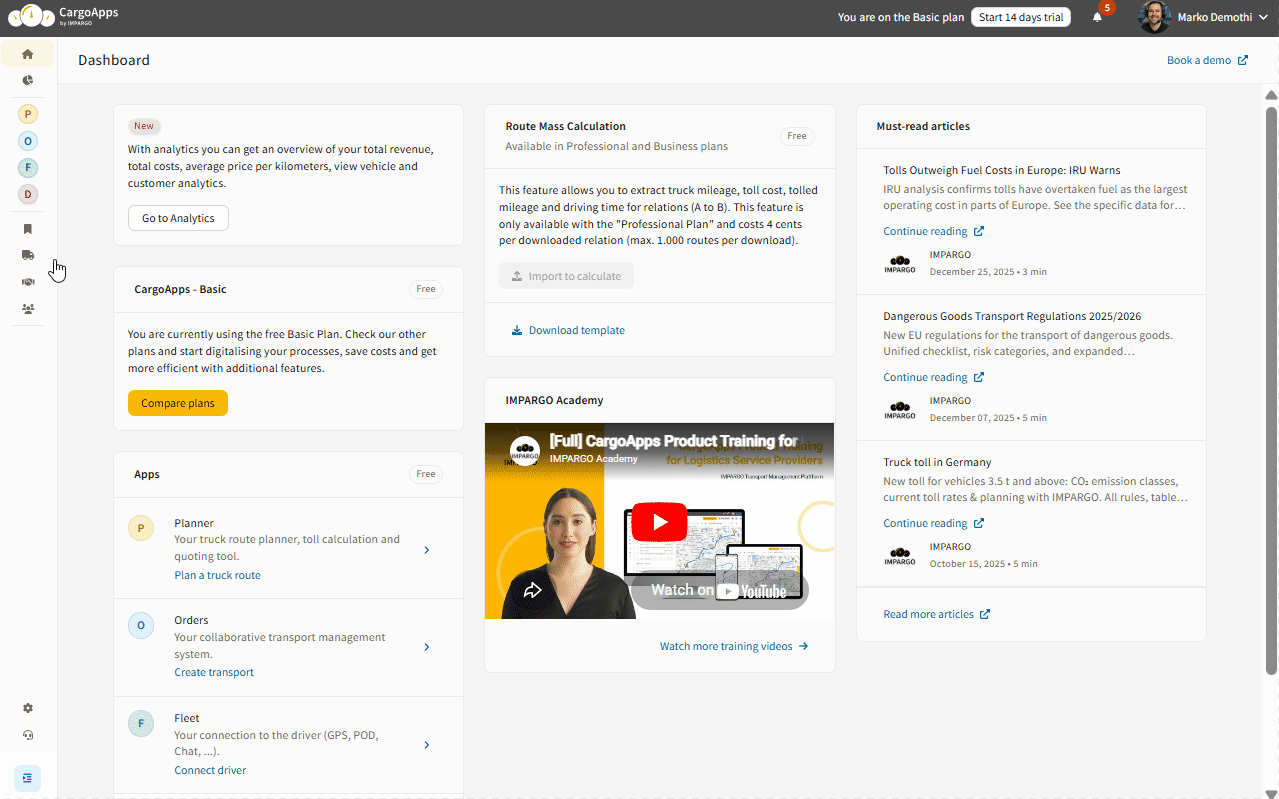
Task: Click the Create transport link
Action: [214, 672]
